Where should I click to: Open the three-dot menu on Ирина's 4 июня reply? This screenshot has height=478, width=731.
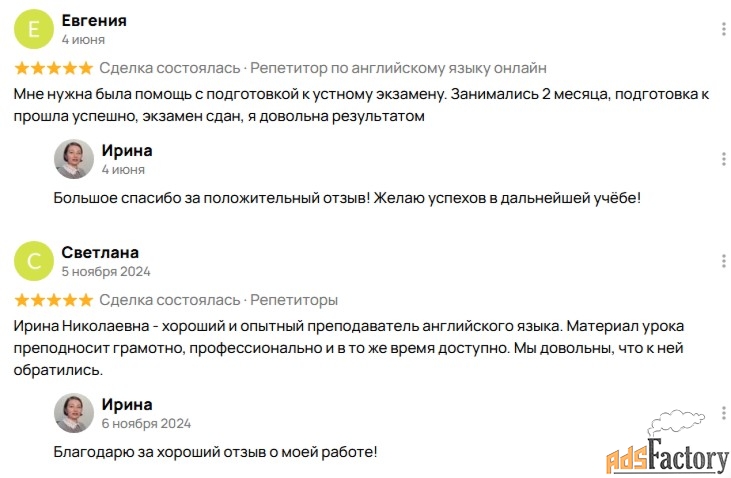tap(724, 159)
